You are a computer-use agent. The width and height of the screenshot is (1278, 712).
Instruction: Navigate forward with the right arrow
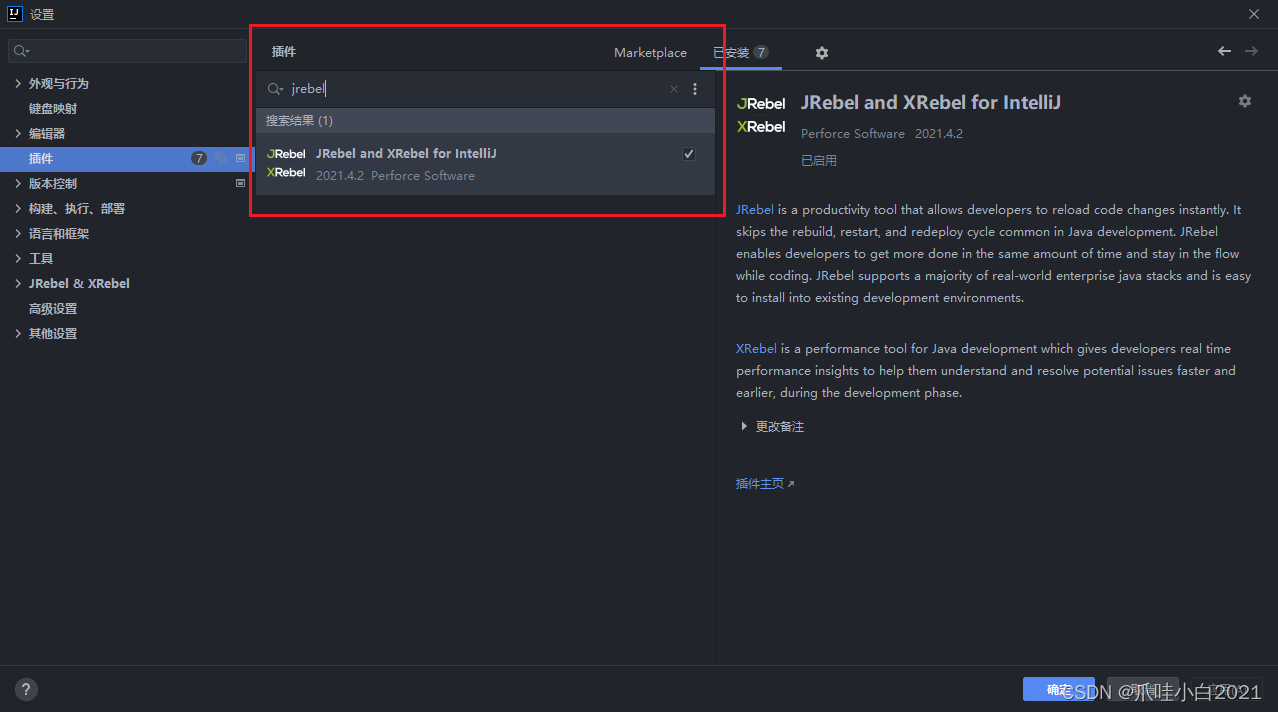pos(1251,51)
